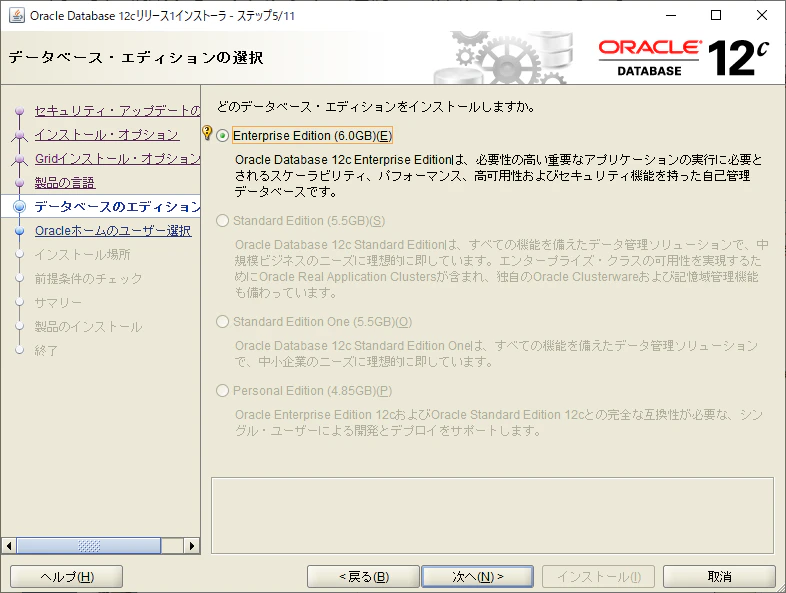The width and height of the screenshot is (786, 593).
Task: Minimize the installer window
Action: click(671, 16)
